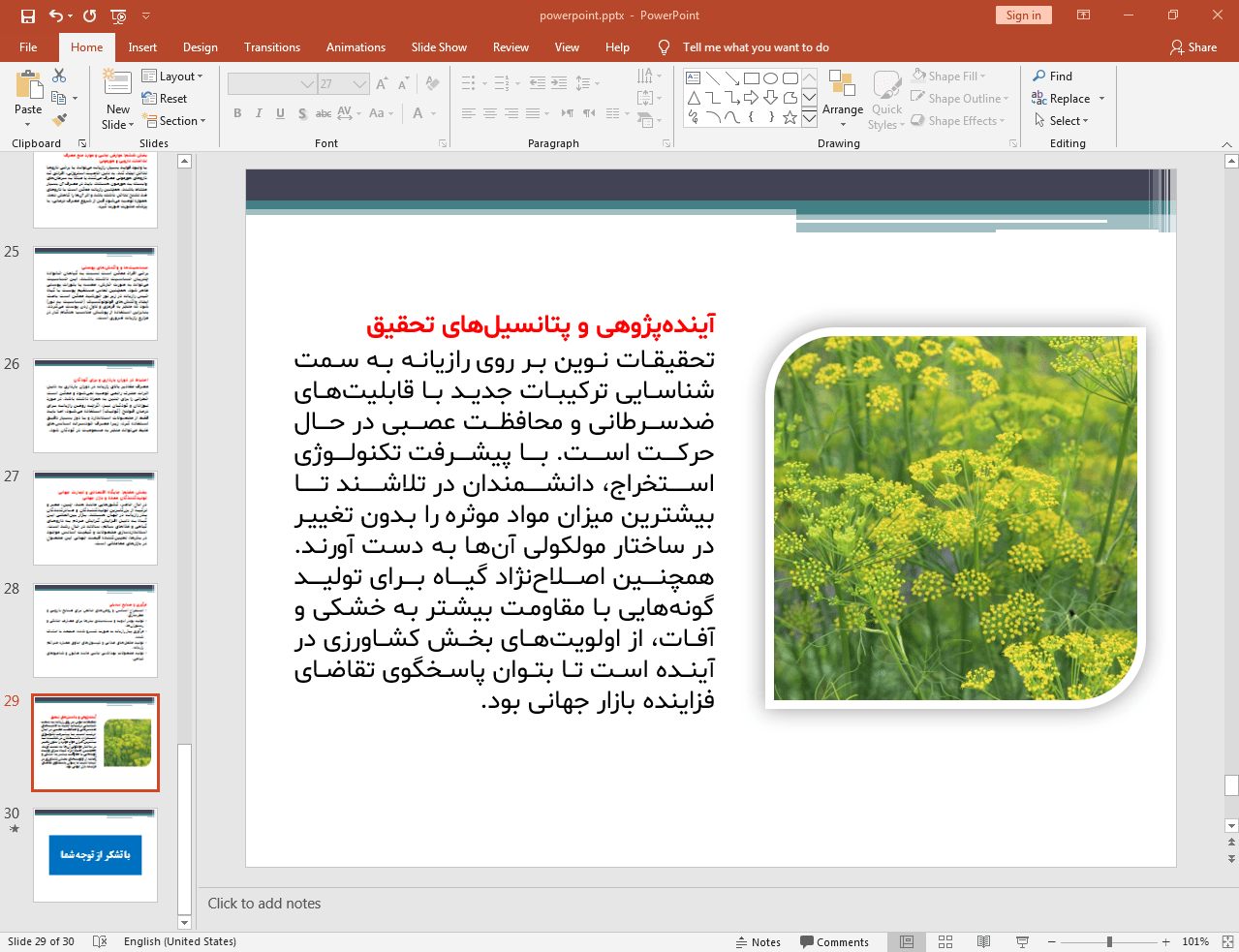Start slideshow from beginning in Quick Access toolbar

tap(118, 15)
